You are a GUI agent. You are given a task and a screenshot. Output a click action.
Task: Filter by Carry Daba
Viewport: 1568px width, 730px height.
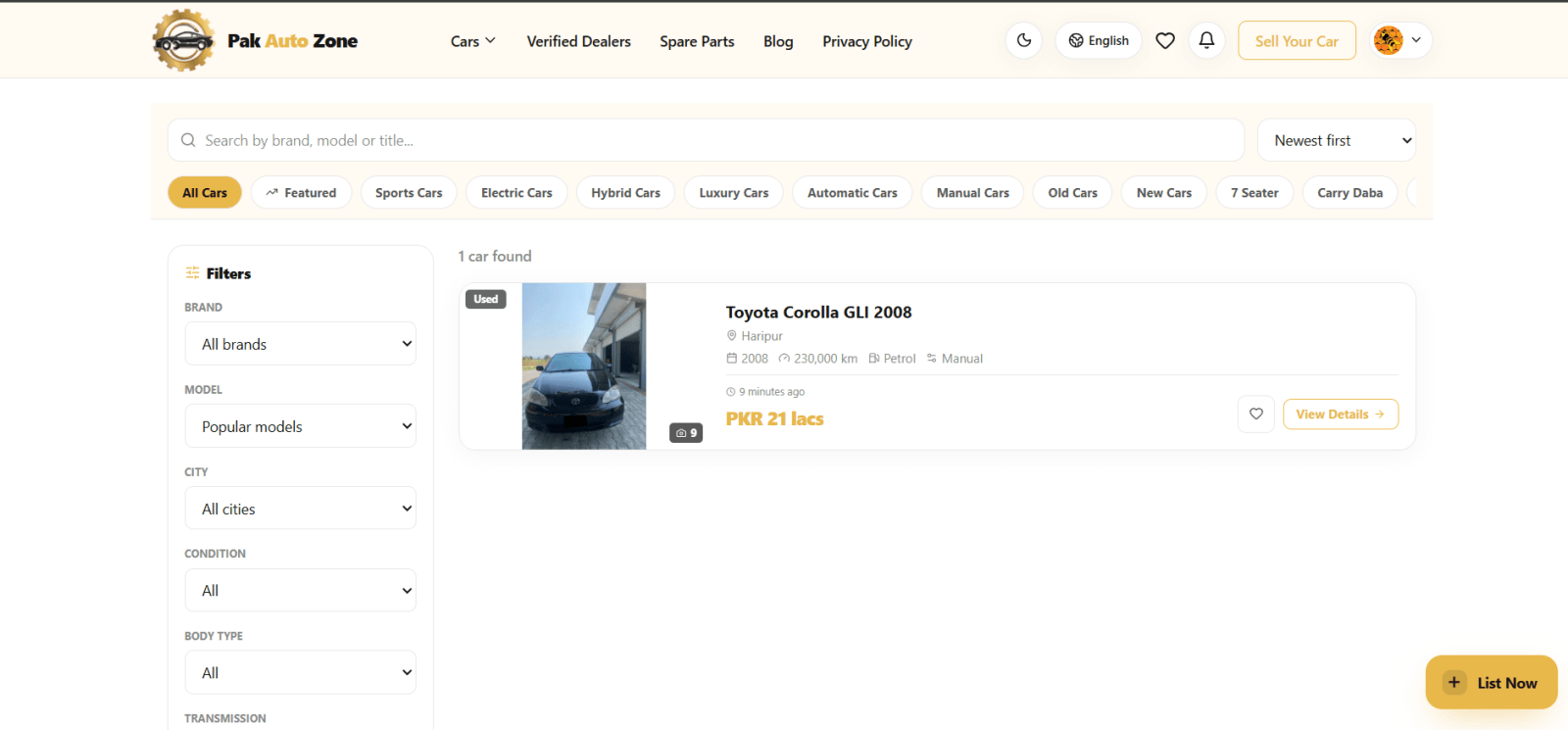1350,193
